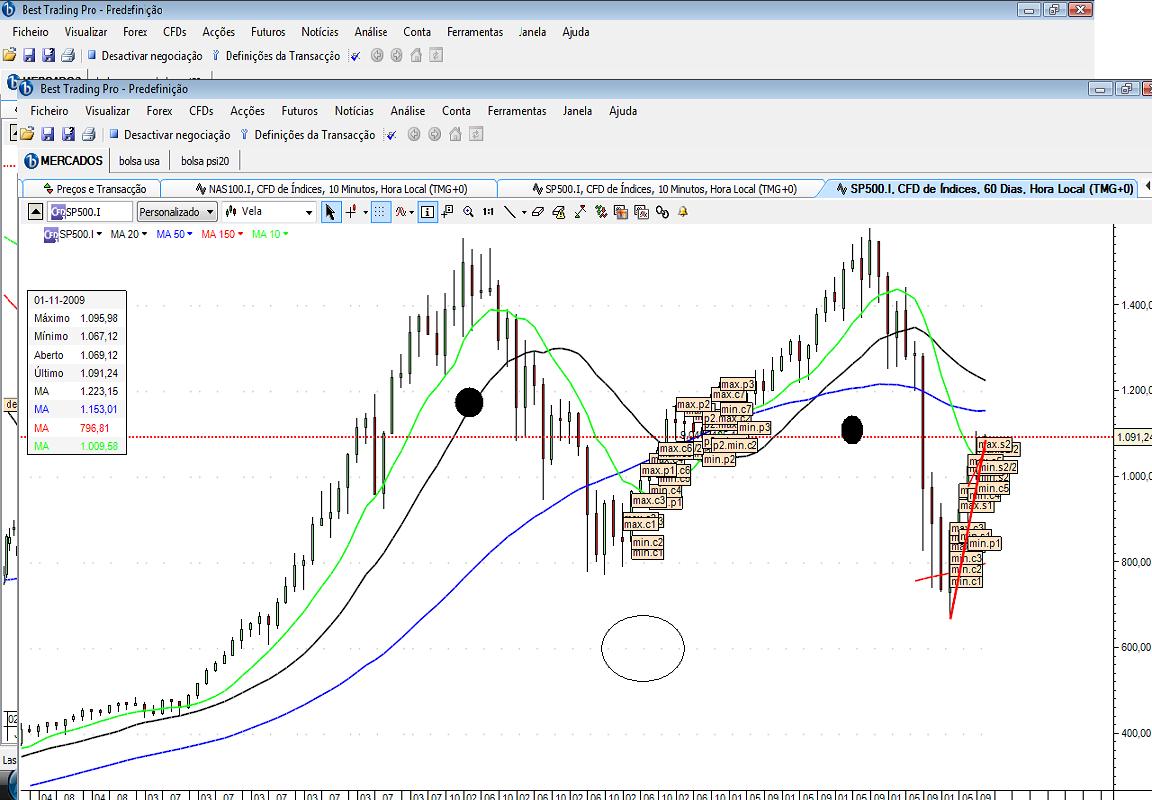
Task: Open the Ajuda menu in front window
Action: point(623,111)
